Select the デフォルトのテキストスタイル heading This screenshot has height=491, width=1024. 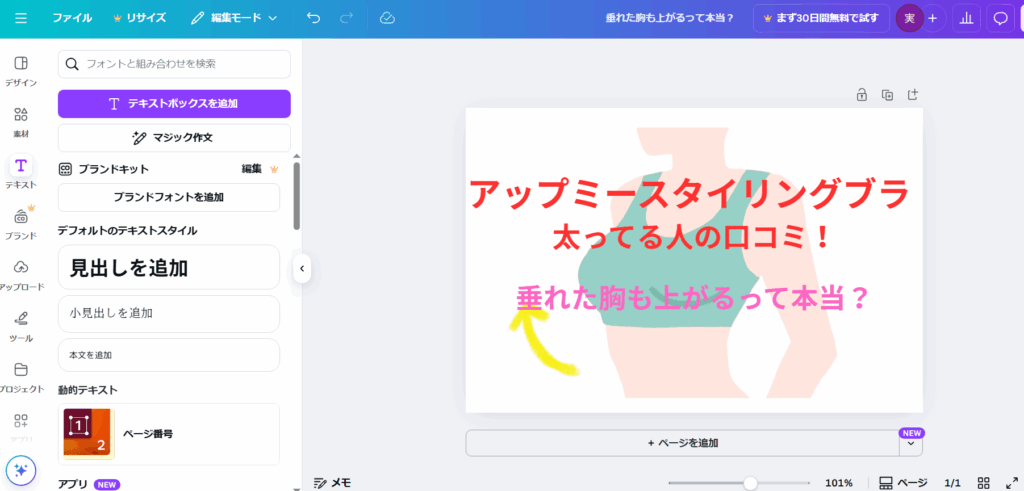click(x=127, y=230)
